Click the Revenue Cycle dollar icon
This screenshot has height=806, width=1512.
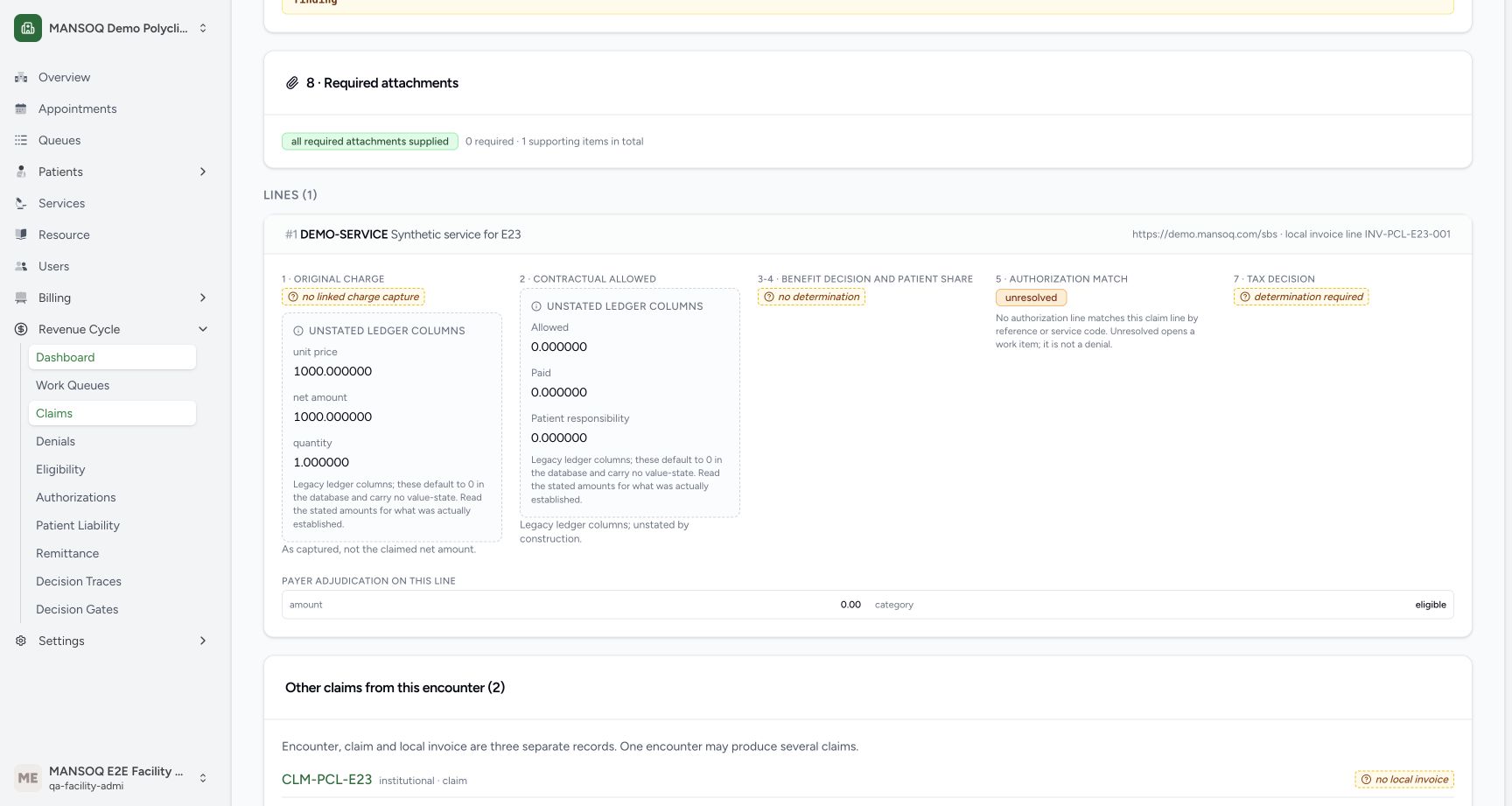(21, 329)
